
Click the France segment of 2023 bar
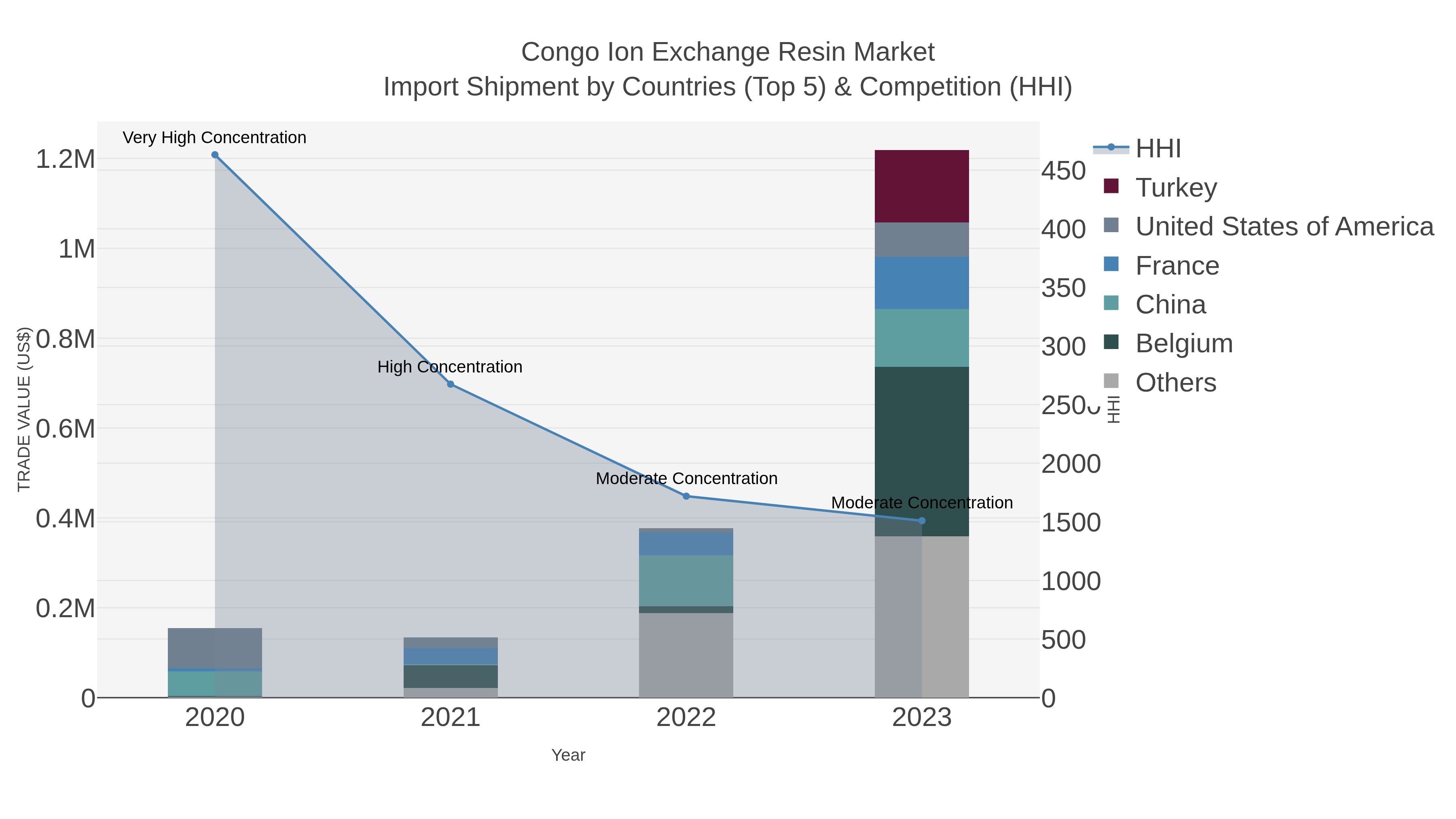click(x=922, y=283)
